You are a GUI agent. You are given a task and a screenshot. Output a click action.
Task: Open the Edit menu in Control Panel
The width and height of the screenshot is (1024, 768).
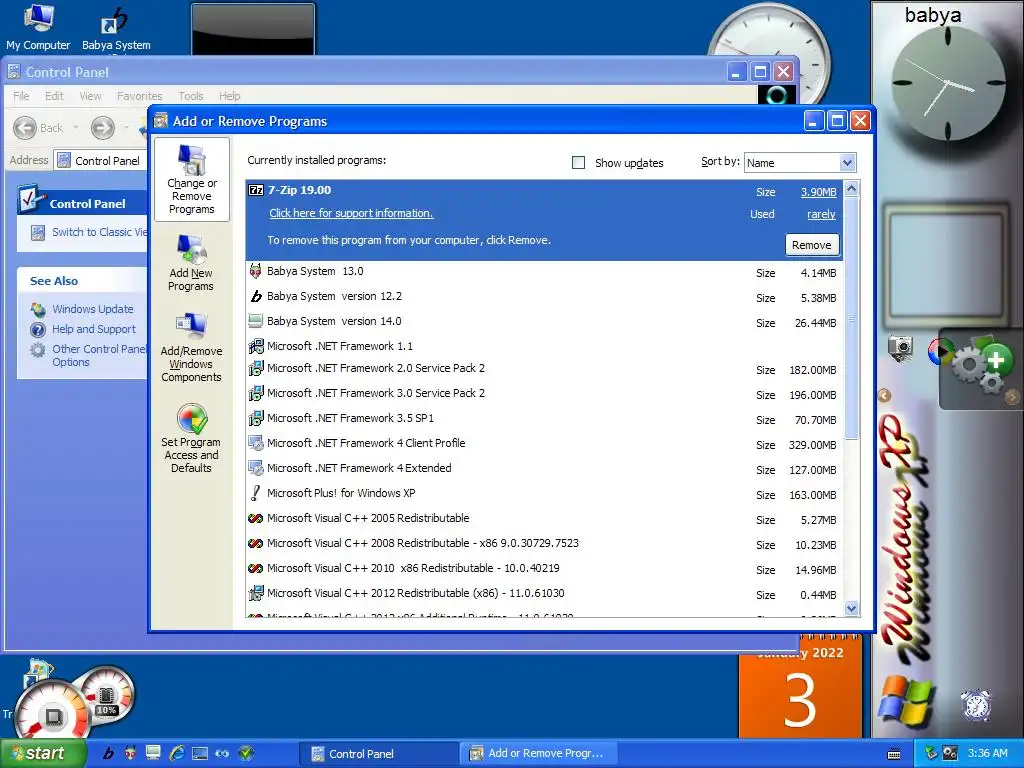[x=54, y=96]
